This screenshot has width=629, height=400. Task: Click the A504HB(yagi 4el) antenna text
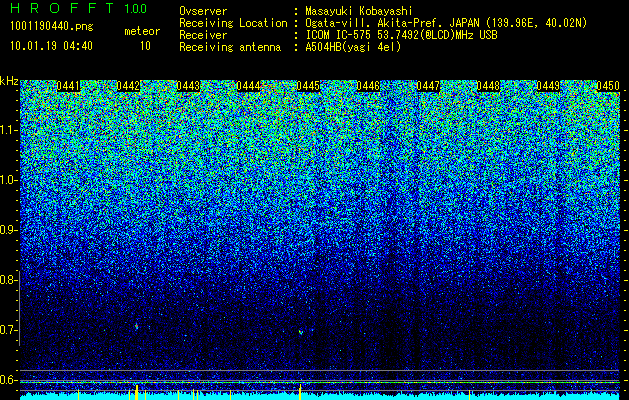353,47
